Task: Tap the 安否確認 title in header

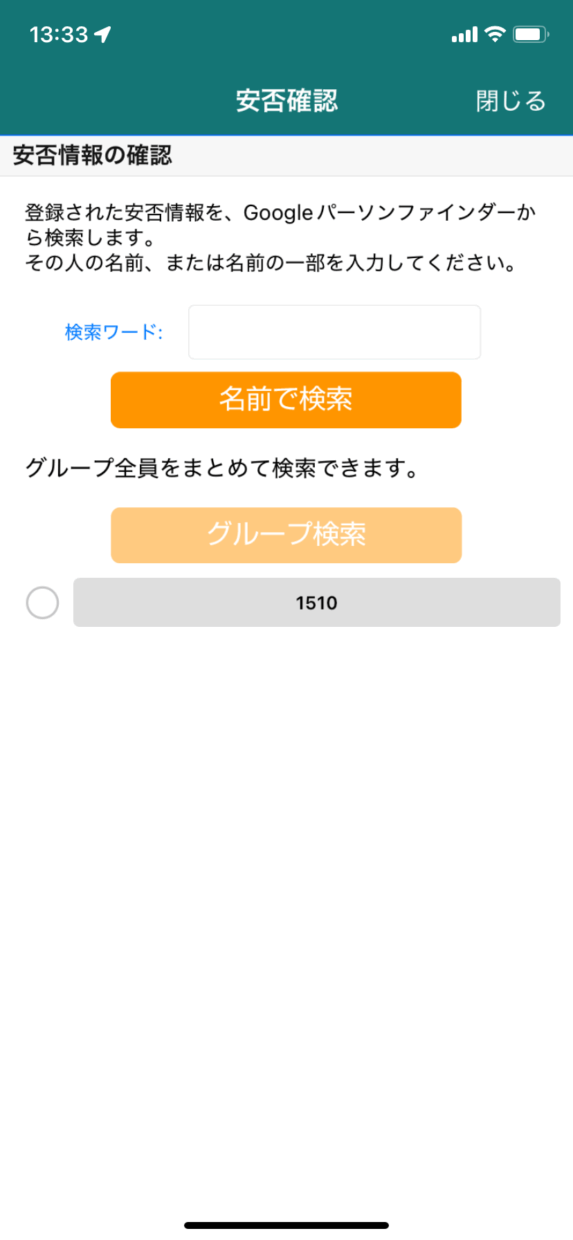Action: click(287, 101)
